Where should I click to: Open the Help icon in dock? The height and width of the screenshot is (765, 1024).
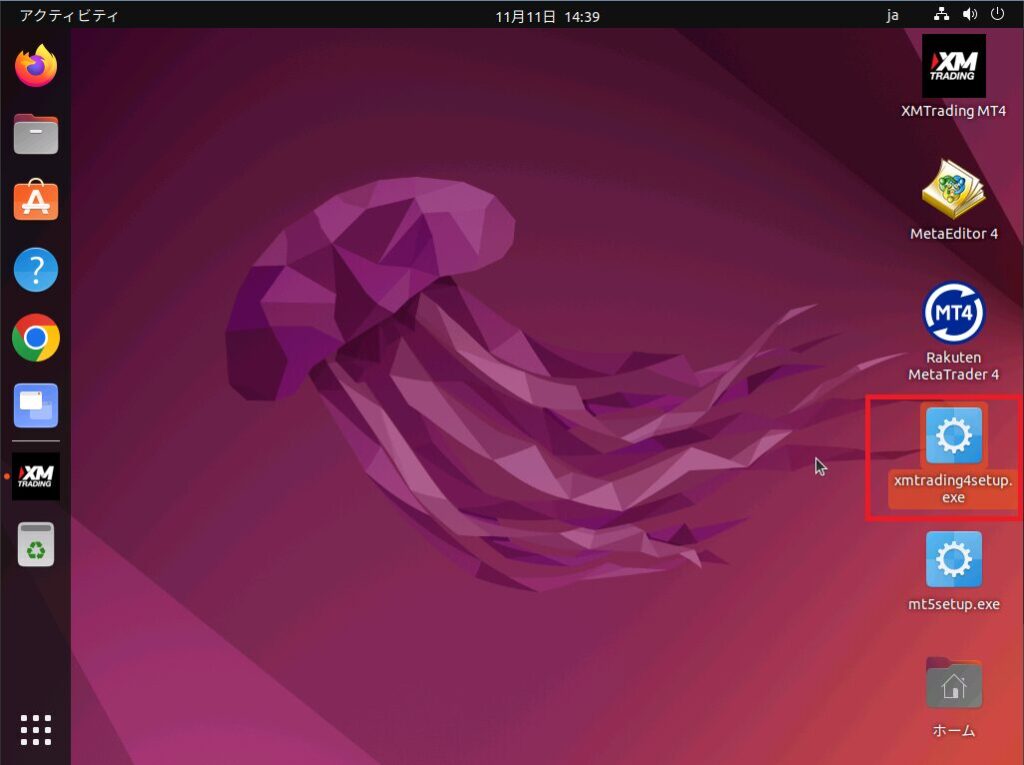pyautogui.click(x=36, y=269)
